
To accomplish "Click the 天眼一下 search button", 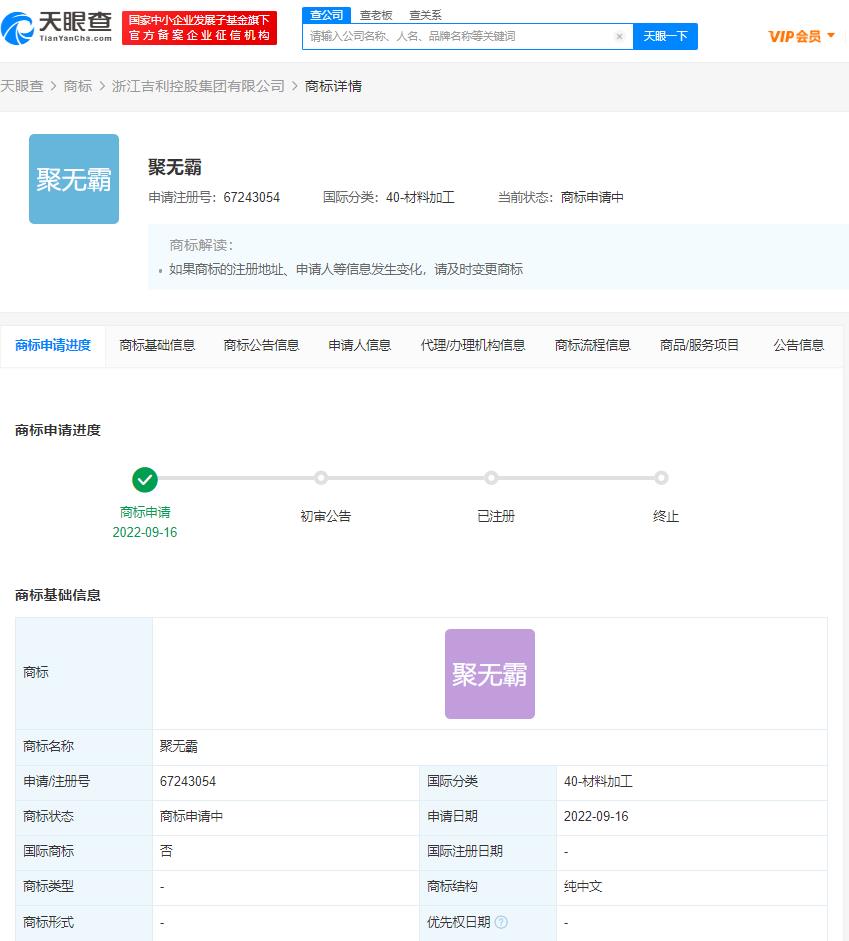I will [665, 36].
